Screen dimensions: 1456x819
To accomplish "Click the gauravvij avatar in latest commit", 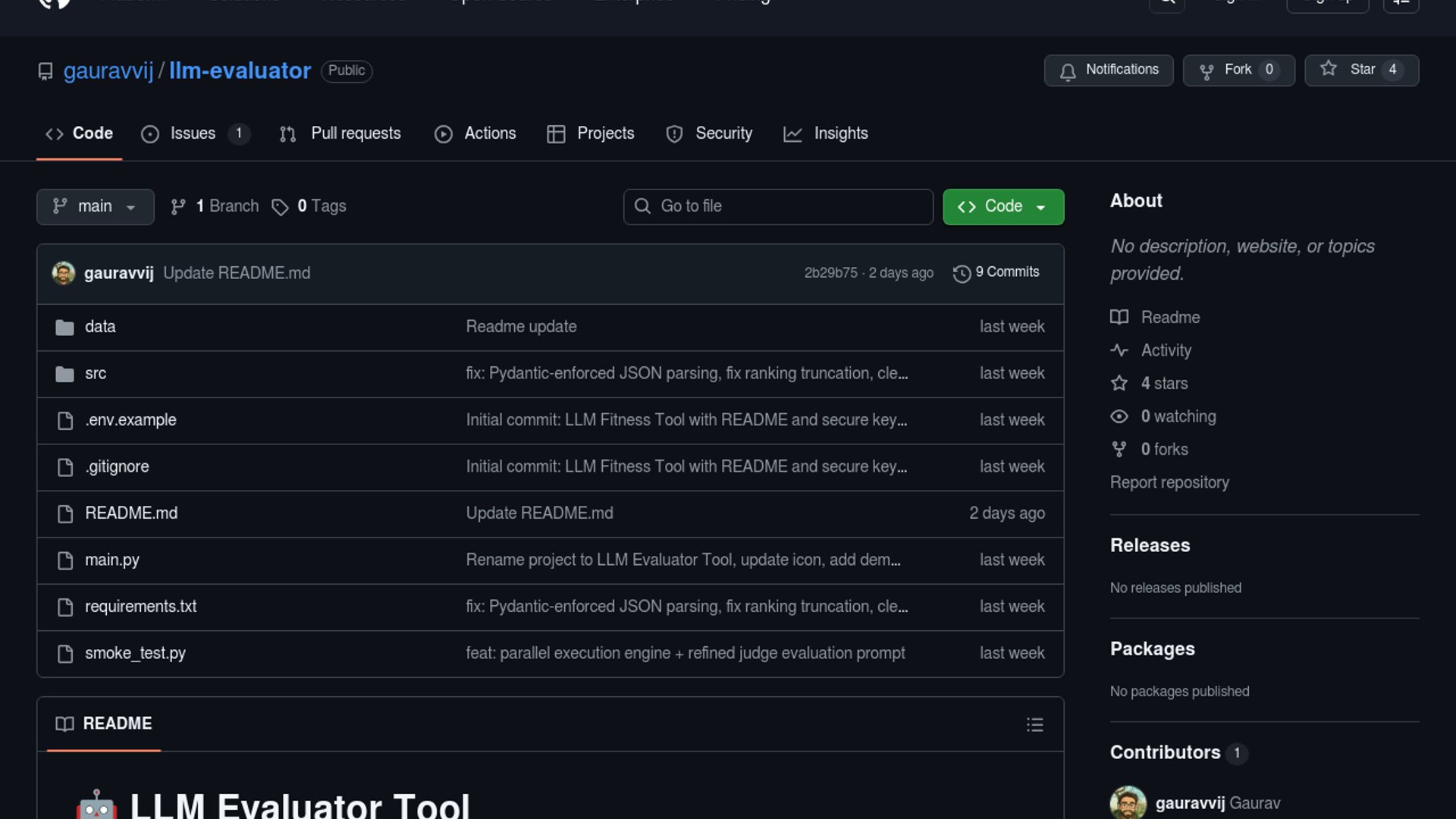I will pos(64,273).
